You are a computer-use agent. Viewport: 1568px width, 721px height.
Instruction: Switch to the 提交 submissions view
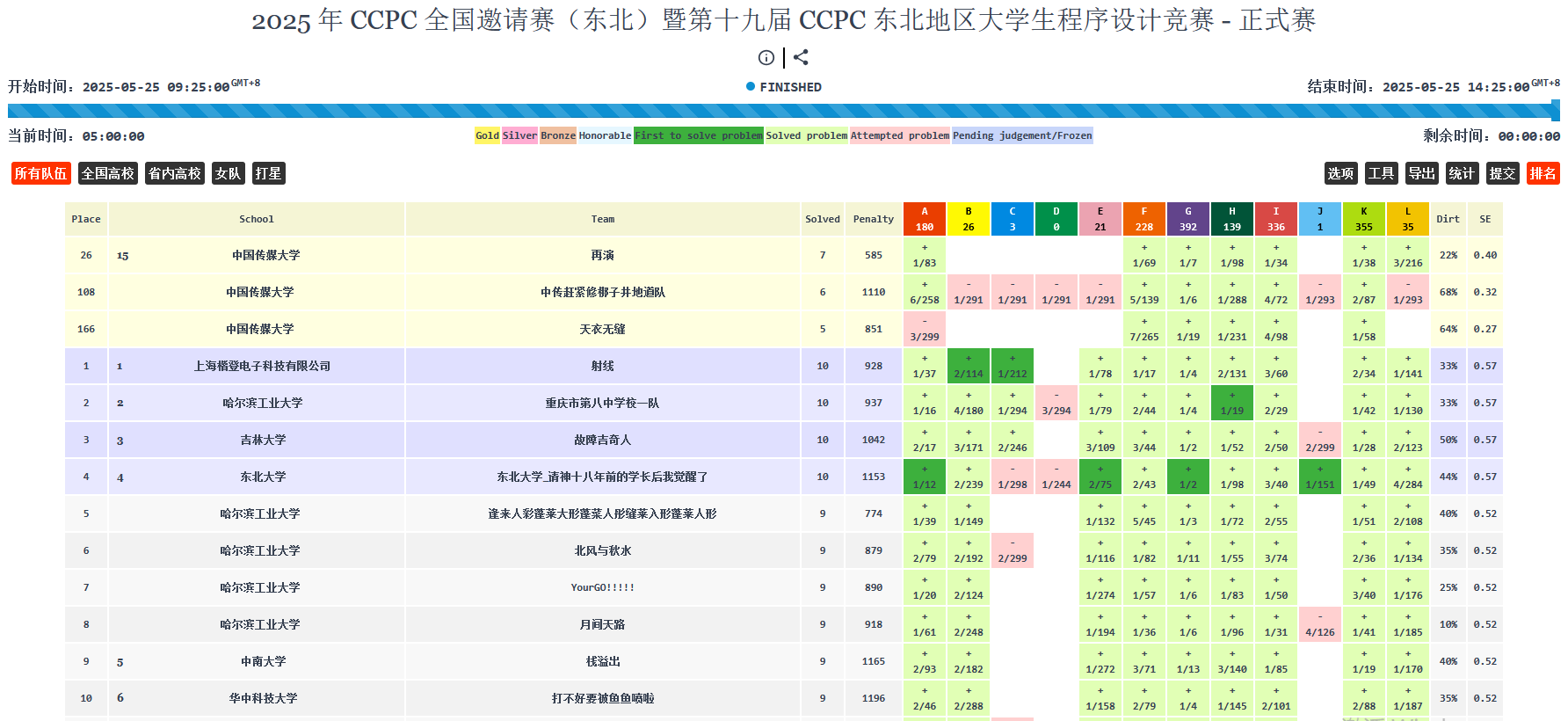(1502, 173)
